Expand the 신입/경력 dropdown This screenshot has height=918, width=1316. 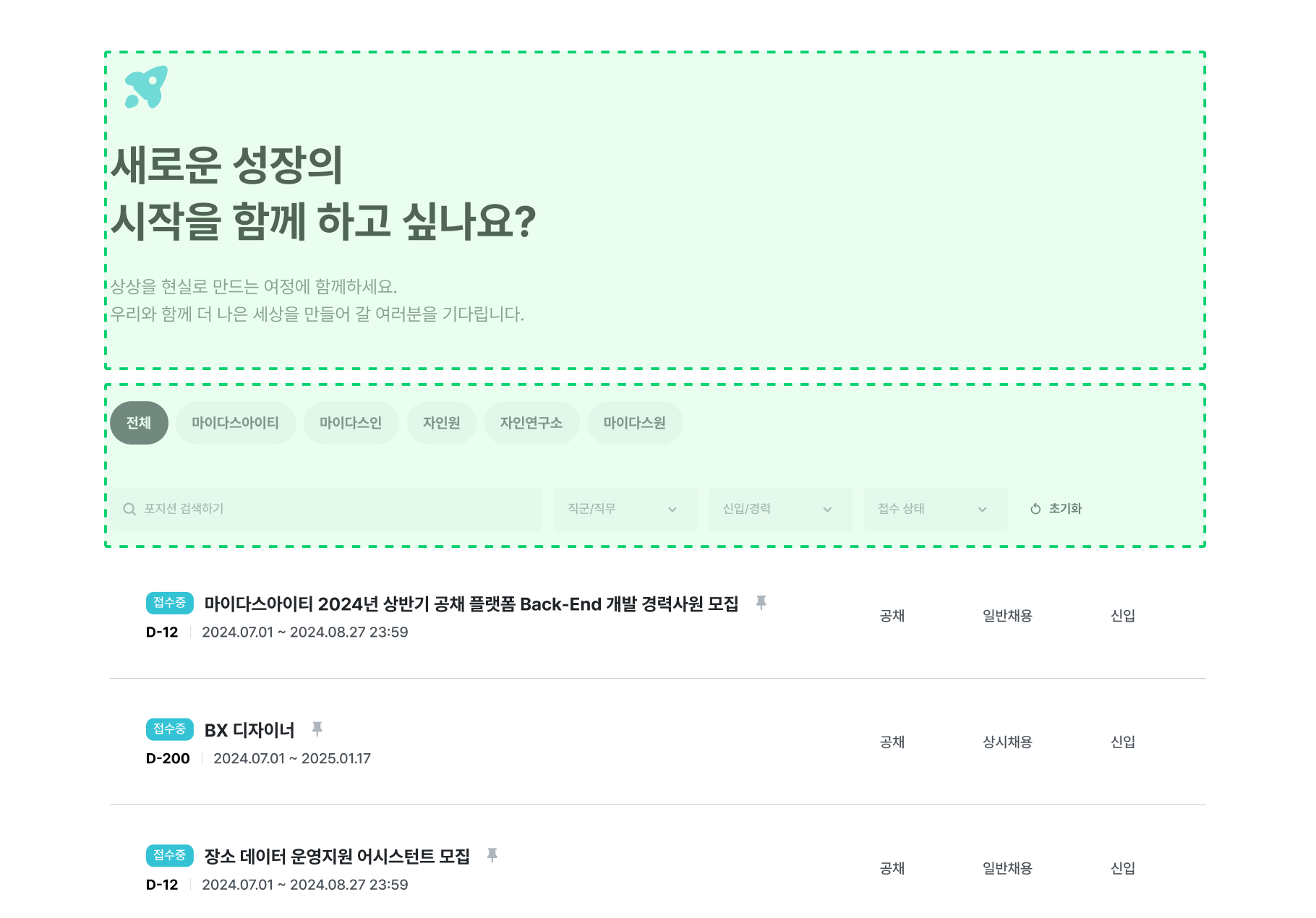[x=779, y=509]
